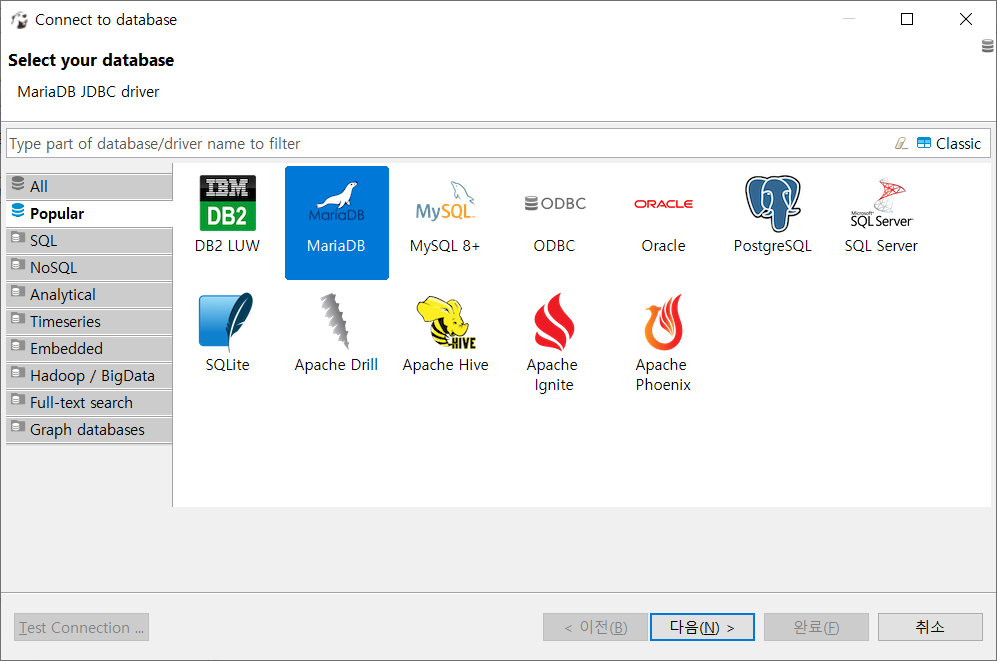Show the Full-text search category
Screen dimensions: 997x661
tap(89, 403)
